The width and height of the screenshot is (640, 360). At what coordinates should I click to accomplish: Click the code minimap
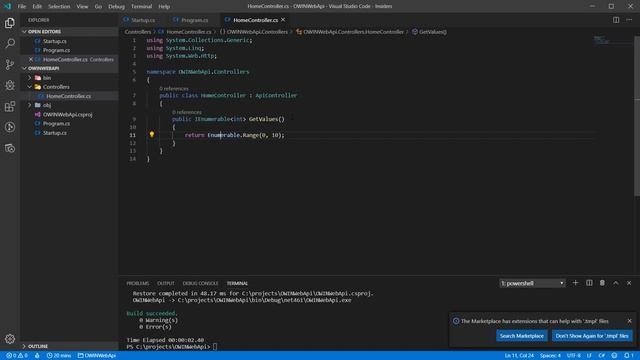[x=602, y=40]
